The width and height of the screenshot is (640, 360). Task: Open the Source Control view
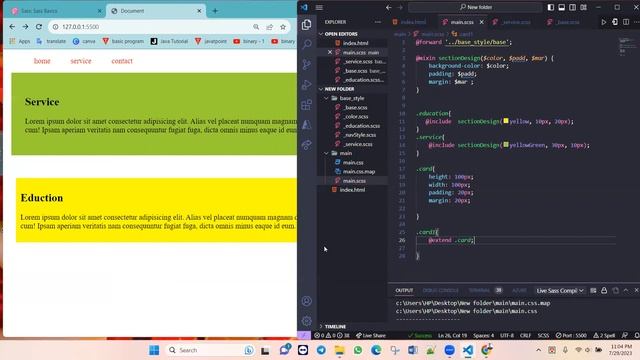click(307, 64)
